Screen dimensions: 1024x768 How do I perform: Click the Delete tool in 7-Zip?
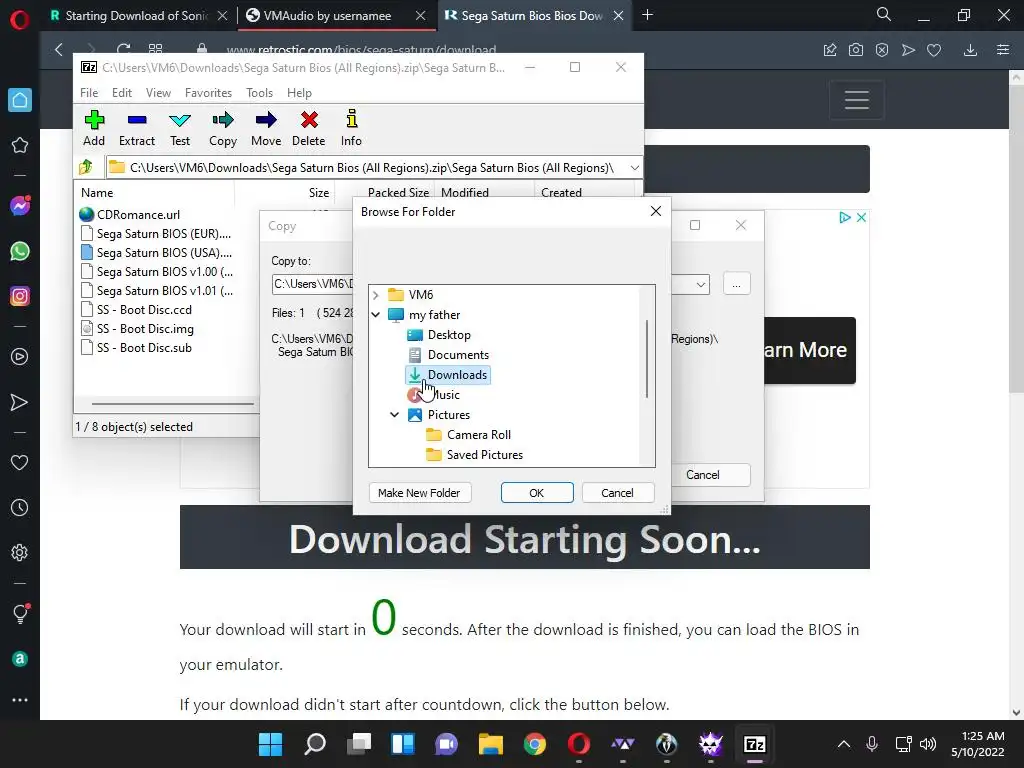[x=309, y=128]
